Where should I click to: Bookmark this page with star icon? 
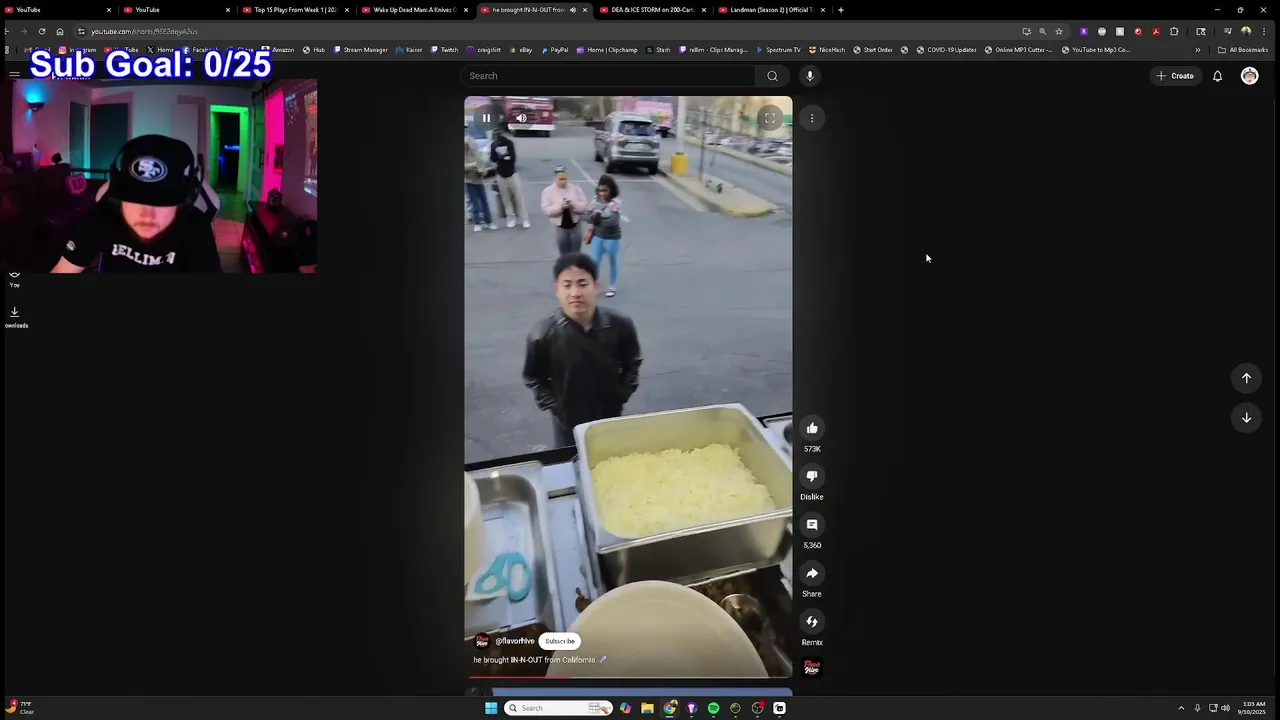click(x=1059, y=31)
